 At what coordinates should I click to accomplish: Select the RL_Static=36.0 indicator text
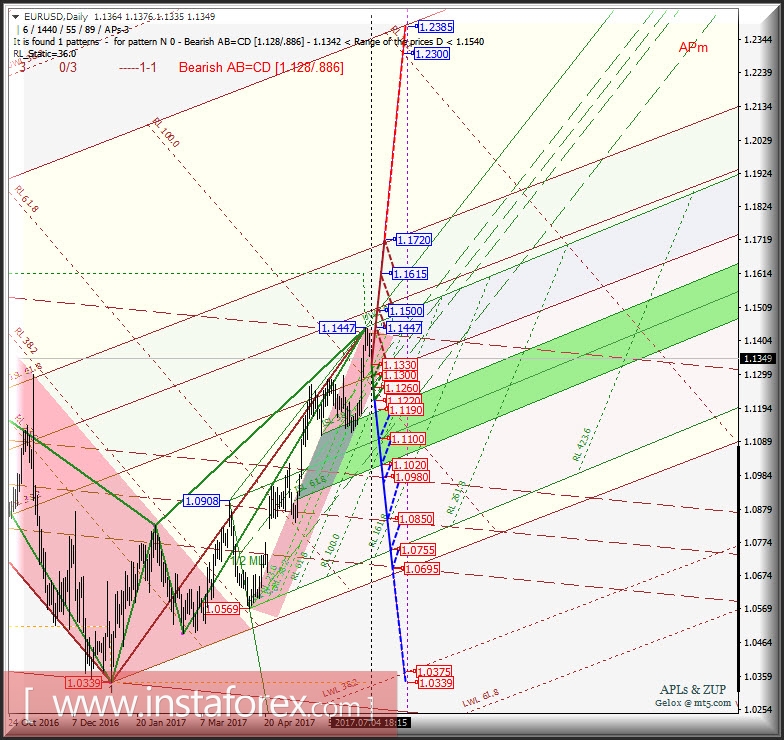(x=44, y=54)
